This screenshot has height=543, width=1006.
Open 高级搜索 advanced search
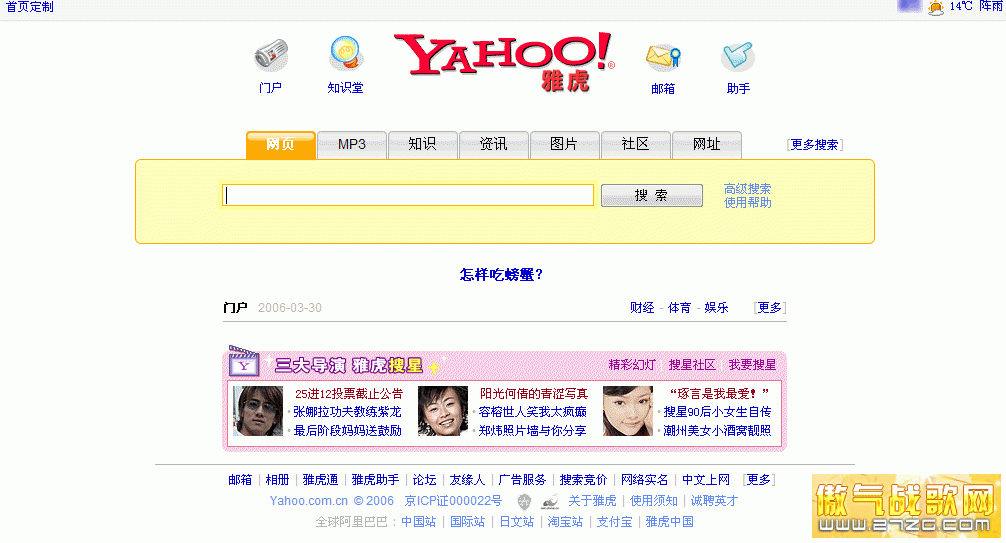[747, 189]
